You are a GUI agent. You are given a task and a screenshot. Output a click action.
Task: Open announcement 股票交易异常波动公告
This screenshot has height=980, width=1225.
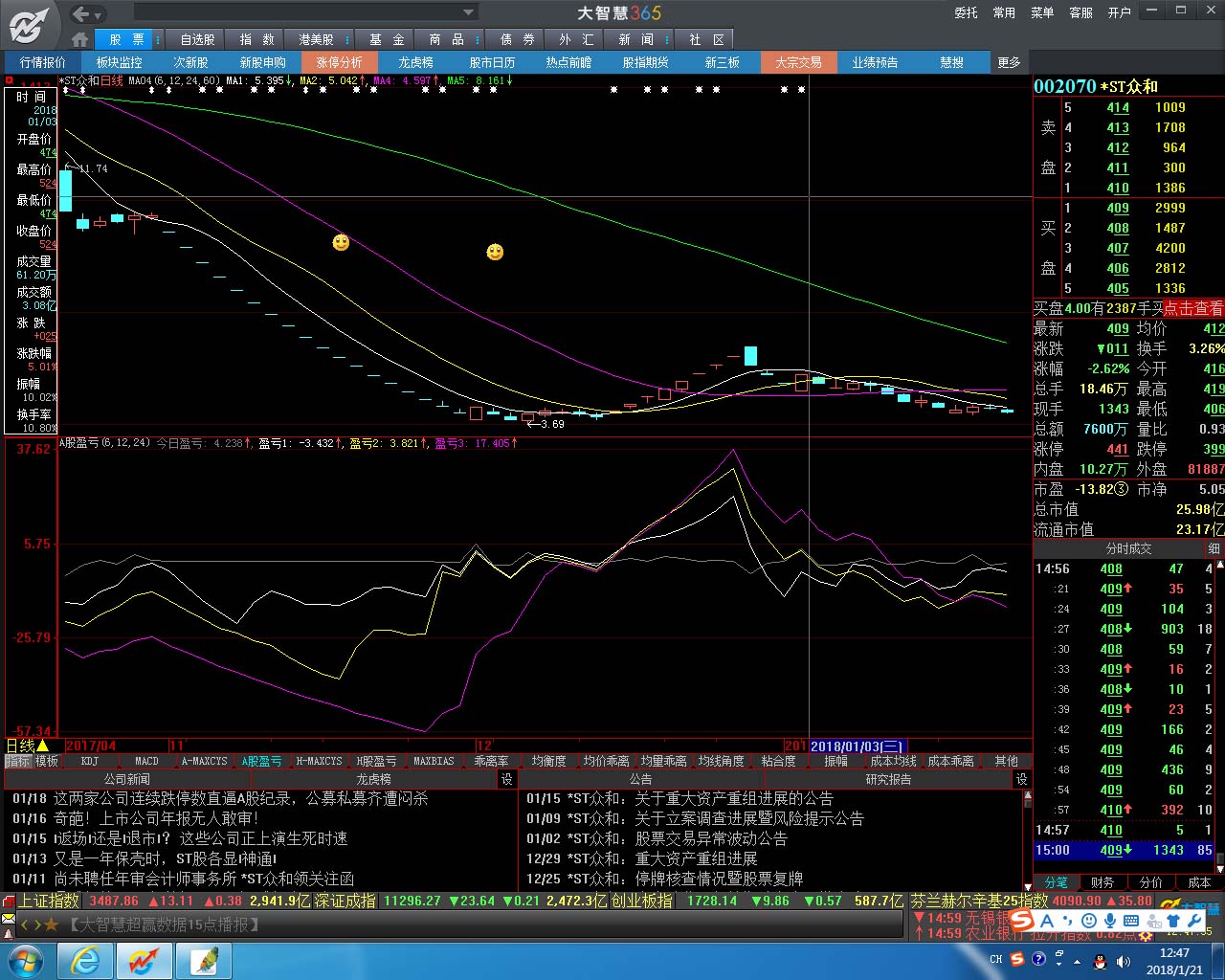click(711, 838)
